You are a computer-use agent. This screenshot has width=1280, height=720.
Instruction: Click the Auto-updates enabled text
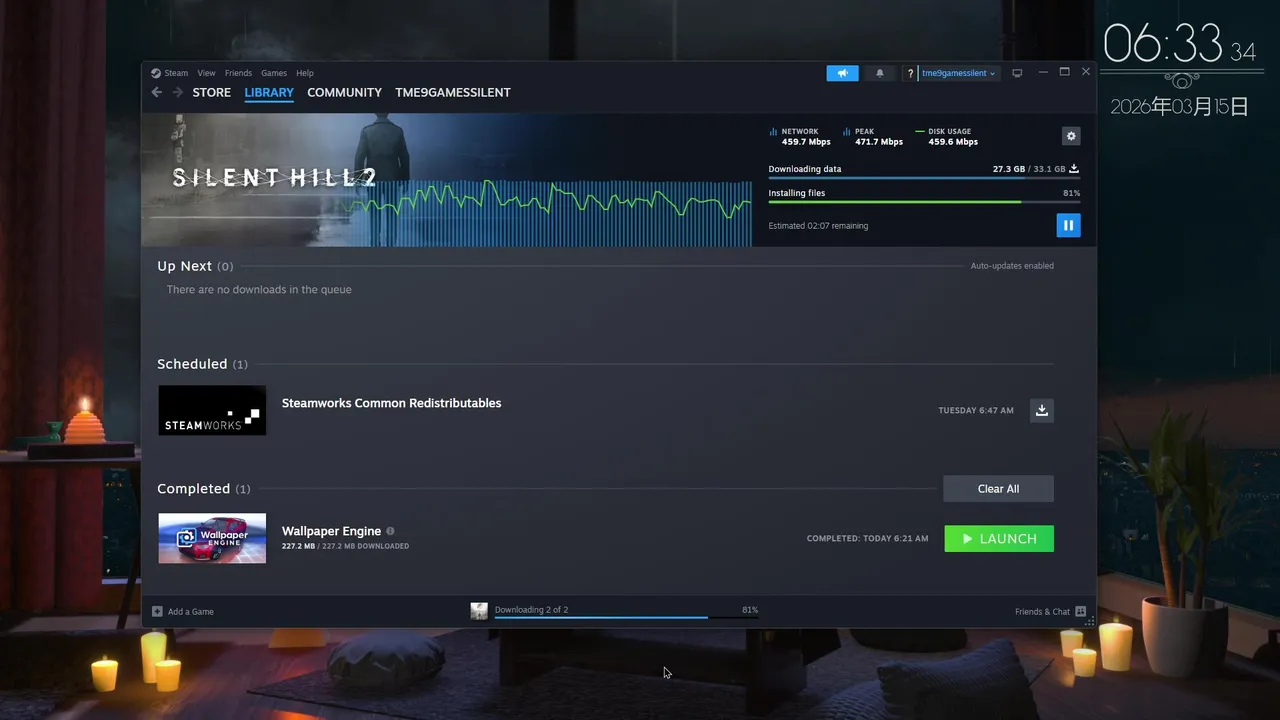(1012, 266)
